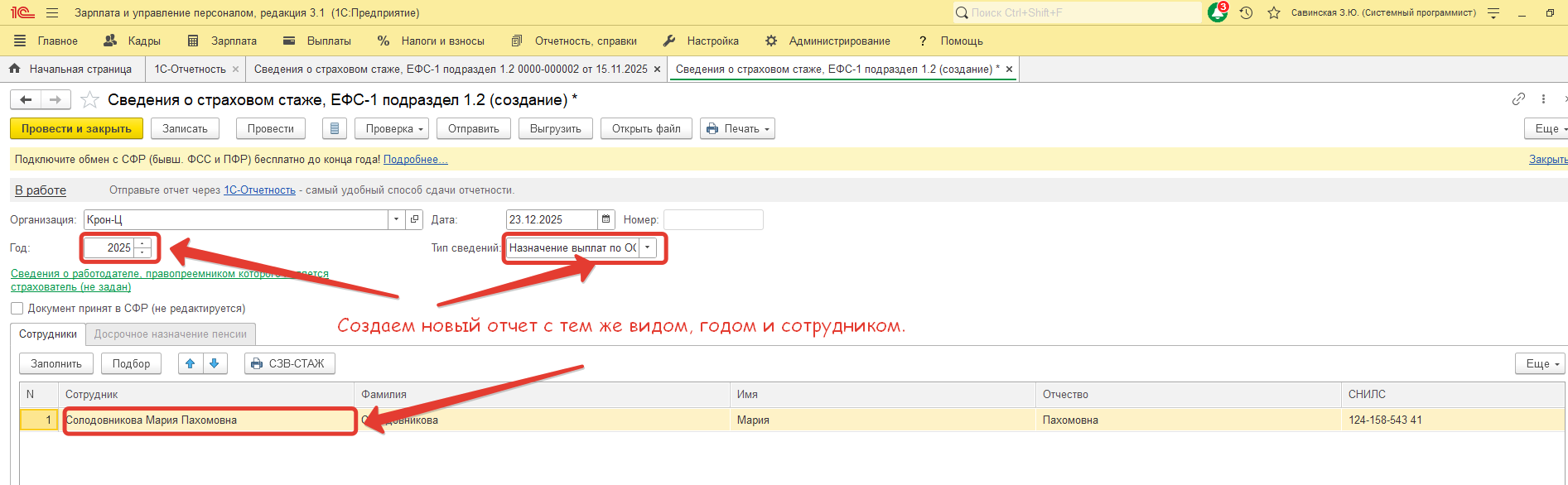Screen dimensions: 1568x485
Task: Add page to favorites star in title bar
Action: [1274, 13]
